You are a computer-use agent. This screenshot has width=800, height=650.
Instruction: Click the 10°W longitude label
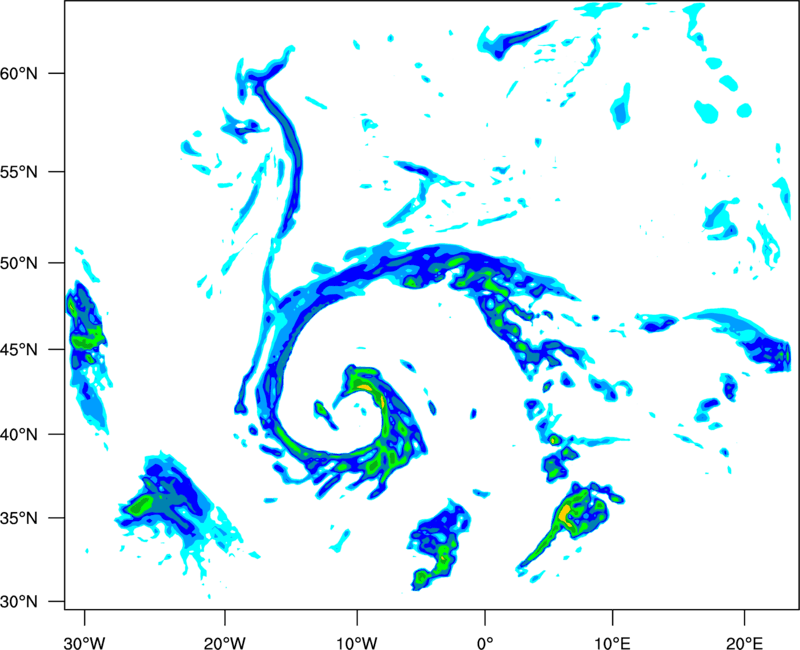[x=356, y=643]
